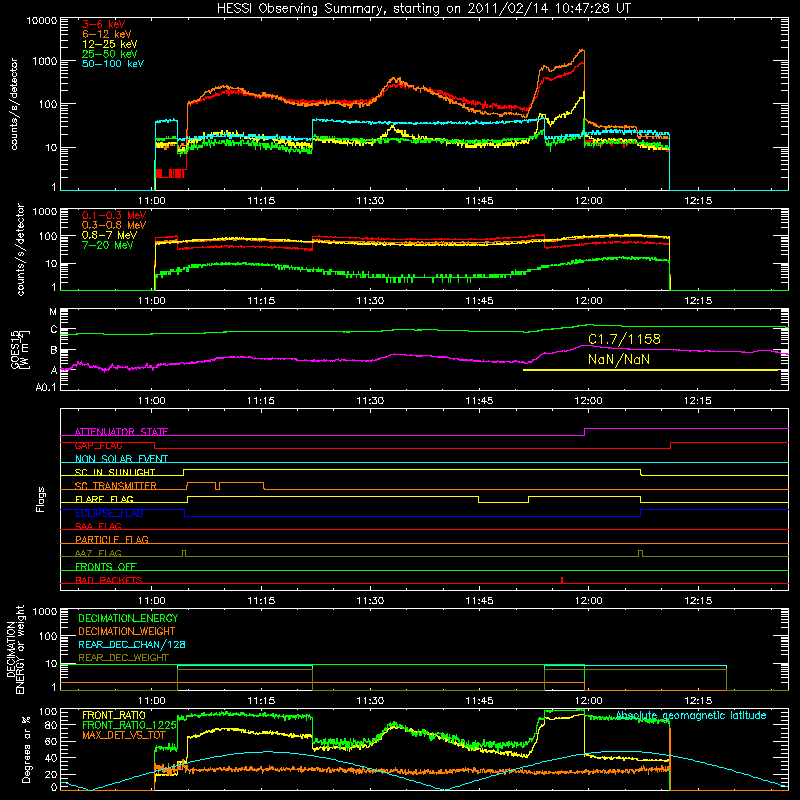Click the A0.1 label on GOES axis
Image resolution: width=800 pixels, height=800 pixels.
(46, 387)
